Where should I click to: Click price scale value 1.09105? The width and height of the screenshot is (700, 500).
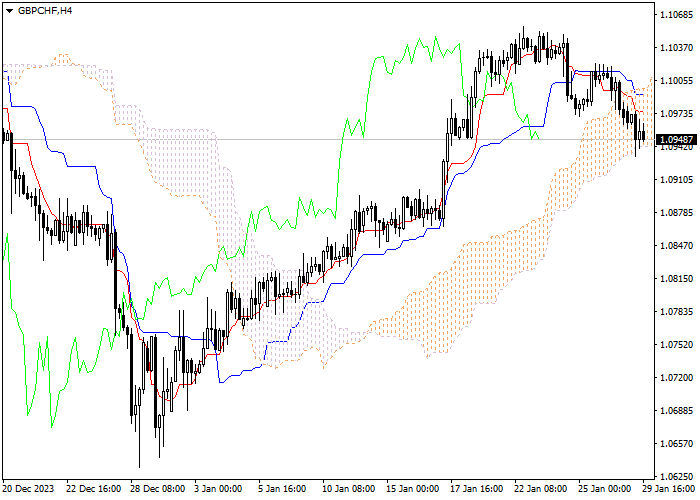click(x=676, y=179)
